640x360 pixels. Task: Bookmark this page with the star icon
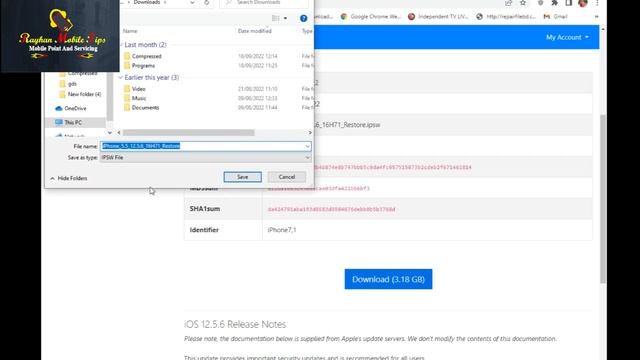pos(523,3)
